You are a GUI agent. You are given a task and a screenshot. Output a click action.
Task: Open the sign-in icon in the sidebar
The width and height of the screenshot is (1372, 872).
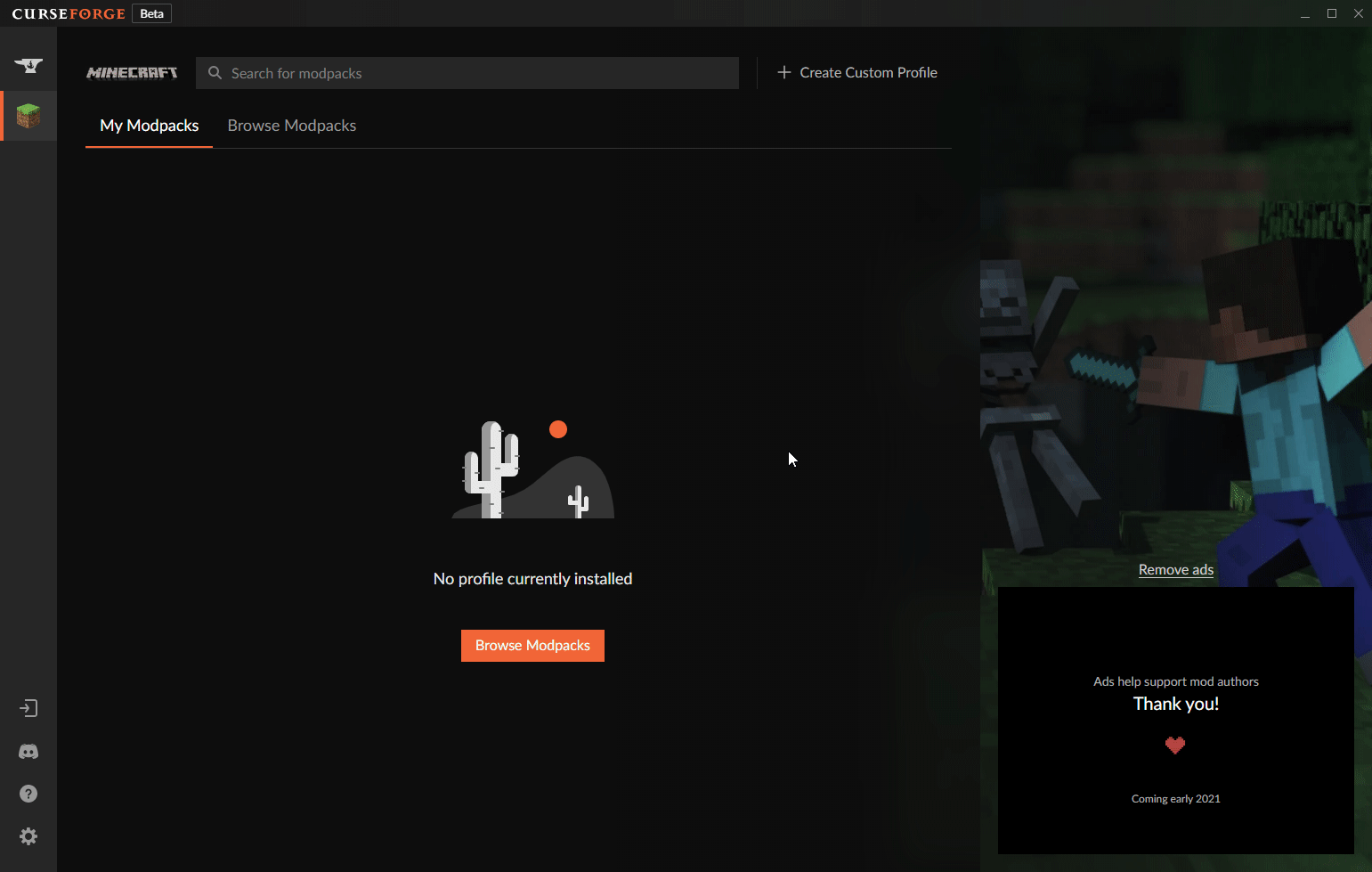pos(28,708)
